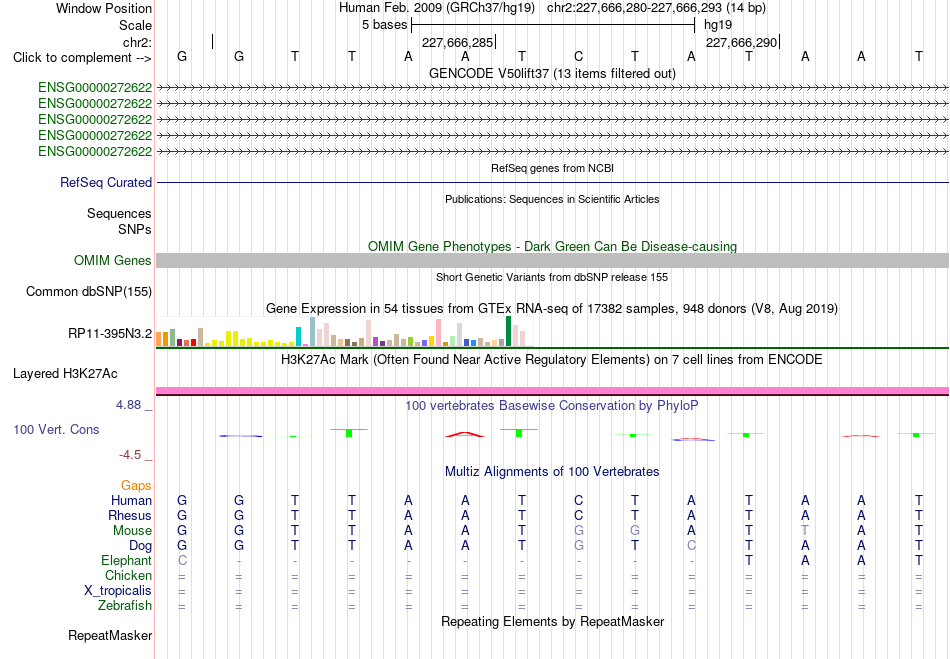This screenshot has width=950, height=659.
Task: Open 'Multiz Alignments of 100 Vertebrates' title
Action: [552, 471]
